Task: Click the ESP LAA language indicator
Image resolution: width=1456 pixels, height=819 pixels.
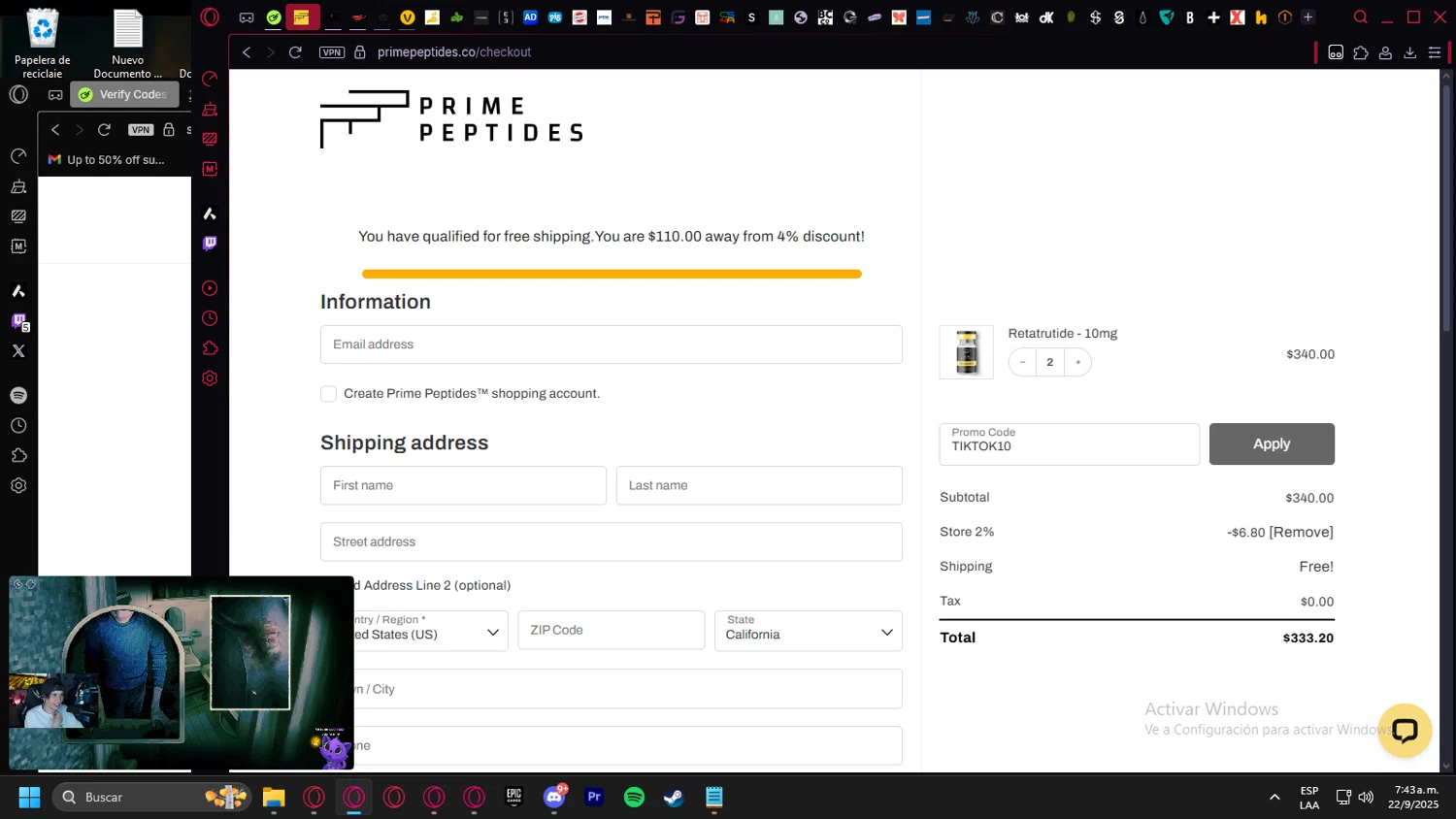Action: point(1309,798)
